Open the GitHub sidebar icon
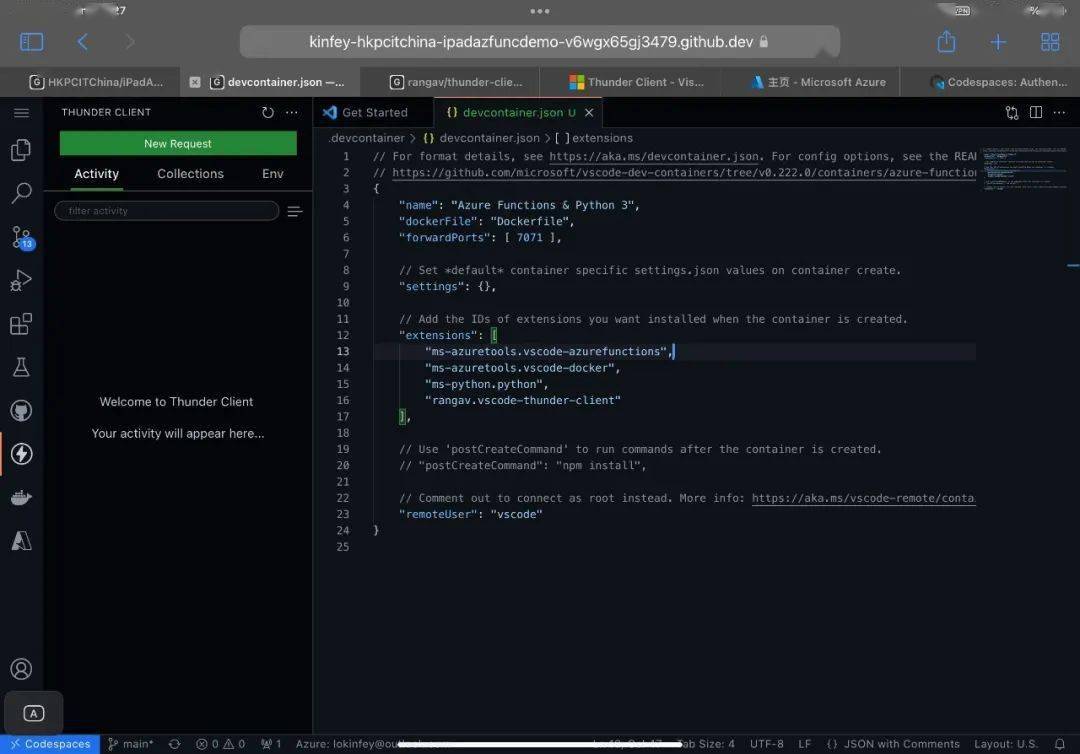Image resolution: width=1080 pixels, height=754 pixels. [22, 410]
